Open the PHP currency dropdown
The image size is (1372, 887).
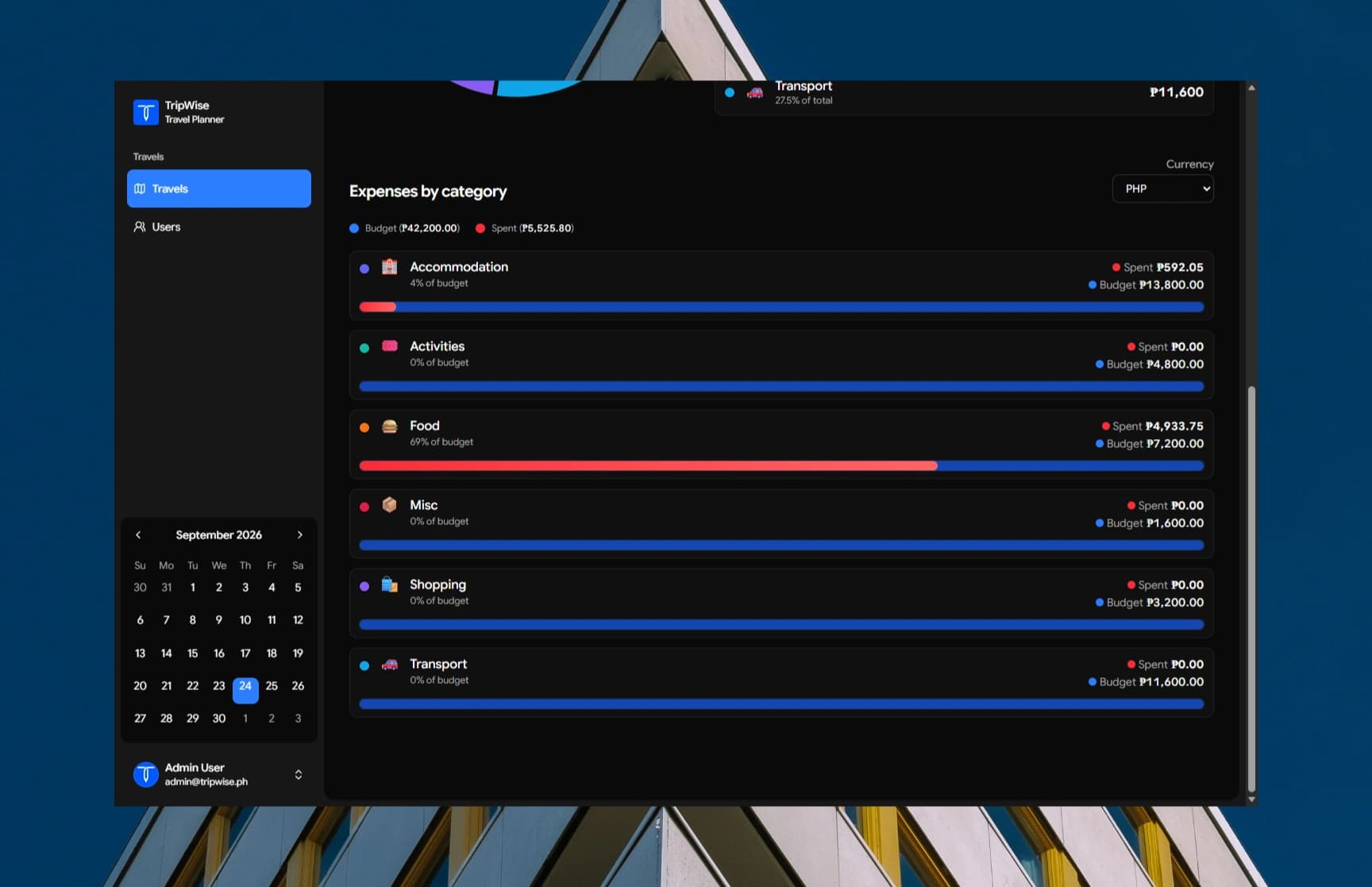click(x=1162, y=189)
